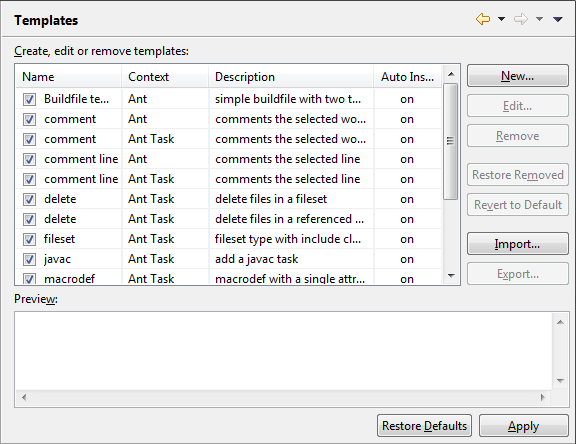The height and width of the screenshot is (444, 576).
Task: Click template list scroll up arrow
Action: (x=451, y=75)
